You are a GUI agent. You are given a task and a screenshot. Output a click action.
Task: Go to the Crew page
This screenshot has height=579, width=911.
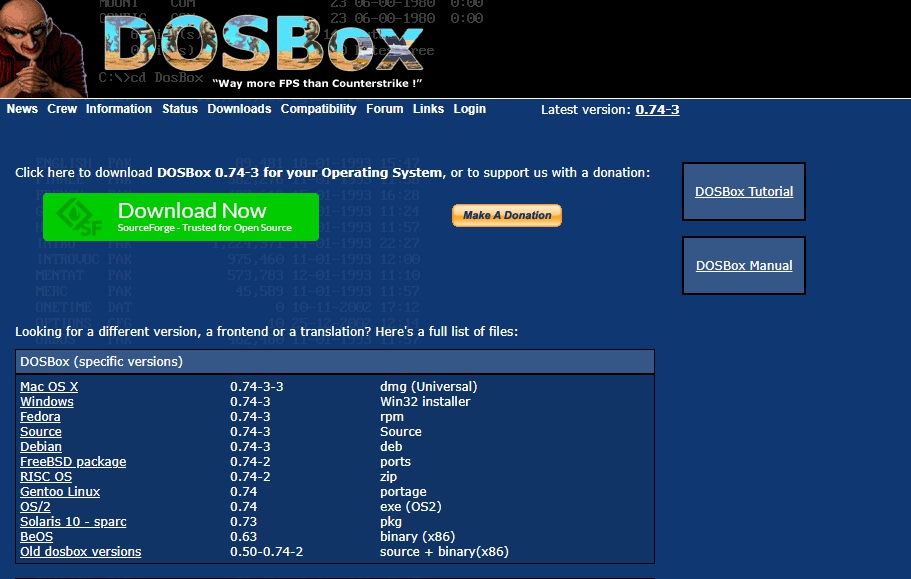point(62,109)
